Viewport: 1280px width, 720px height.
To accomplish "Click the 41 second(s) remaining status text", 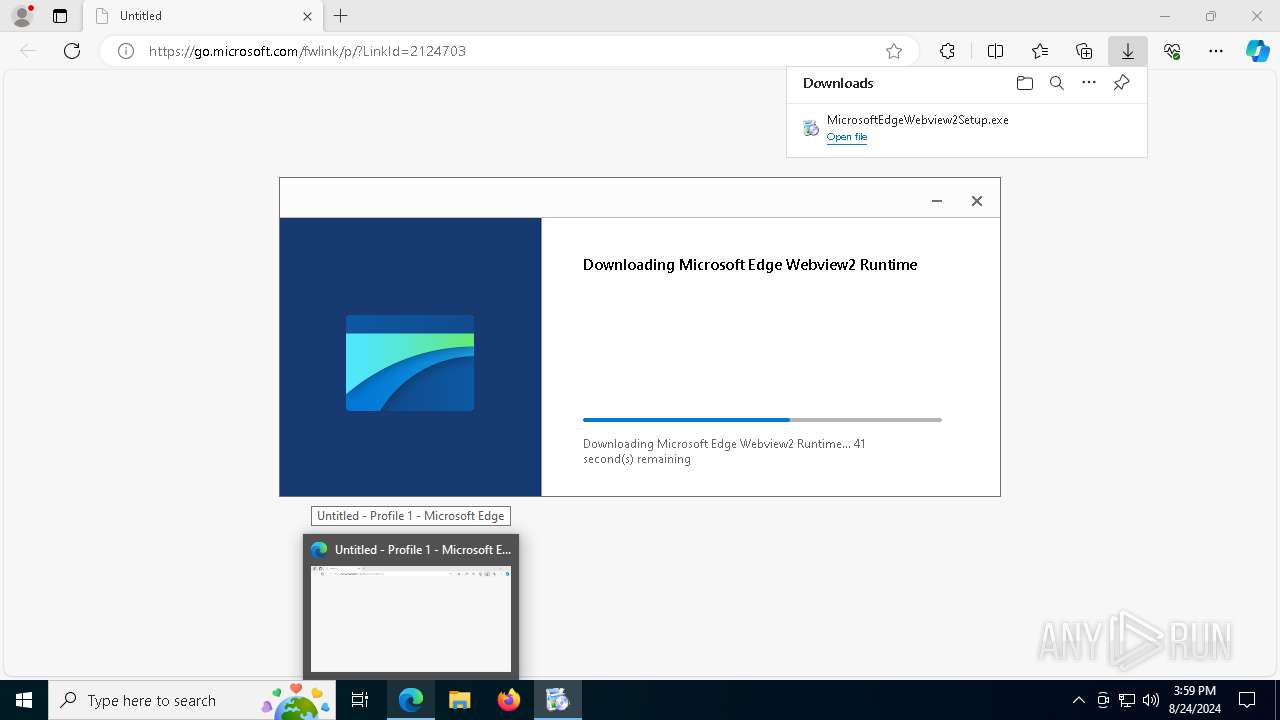I will click(x=725, y=451).
